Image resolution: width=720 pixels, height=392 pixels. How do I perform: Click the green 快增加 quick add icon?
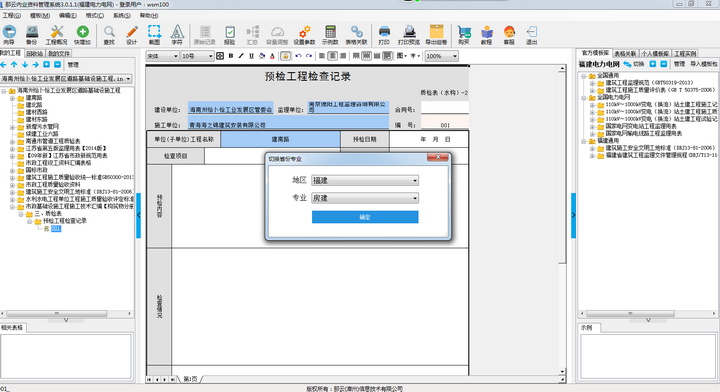pyautogui.click(x=82, y=35)
